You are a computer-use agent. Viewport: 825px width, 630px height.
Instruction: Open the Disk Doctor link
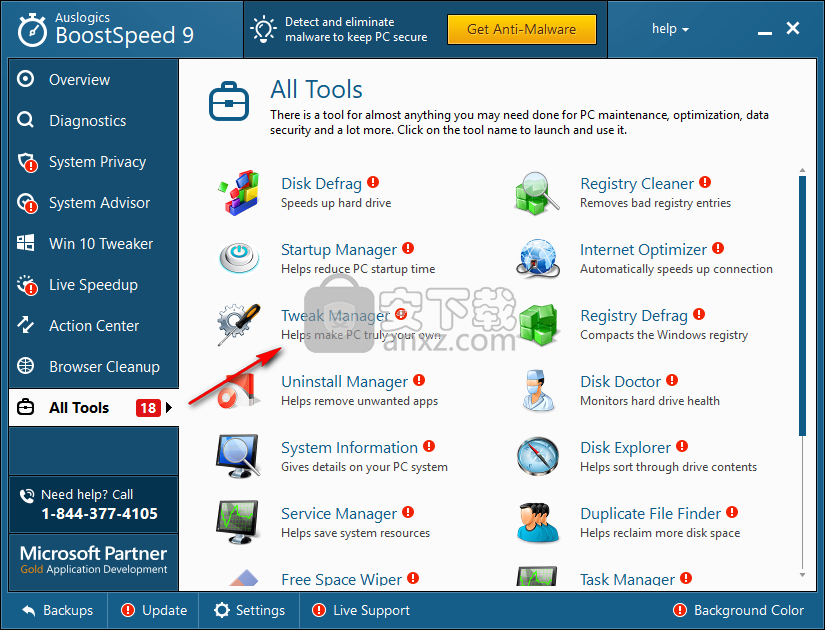coord(620,382)
